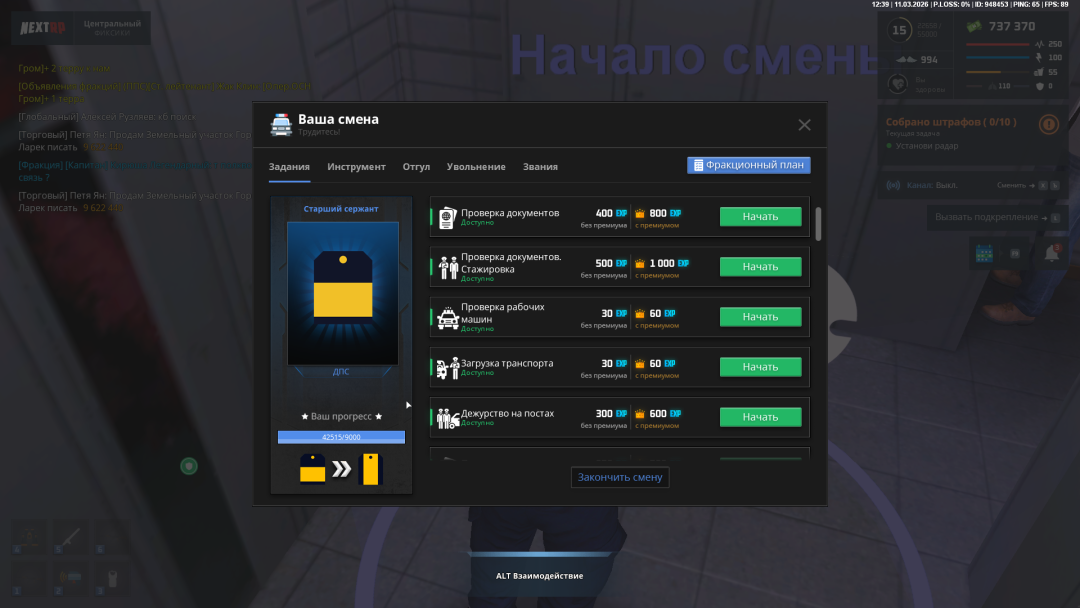Image resolution: width=1080 pixels, height=608 pixels.
Task: Select the body armor in hotbar slot 3
Action: click(x=112, y=578)
